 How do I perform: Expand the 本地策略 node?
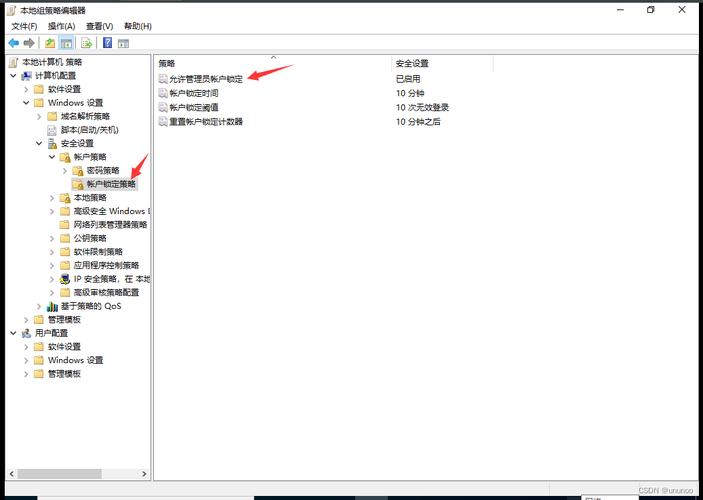pyautogui.click(x=52, y=198)
